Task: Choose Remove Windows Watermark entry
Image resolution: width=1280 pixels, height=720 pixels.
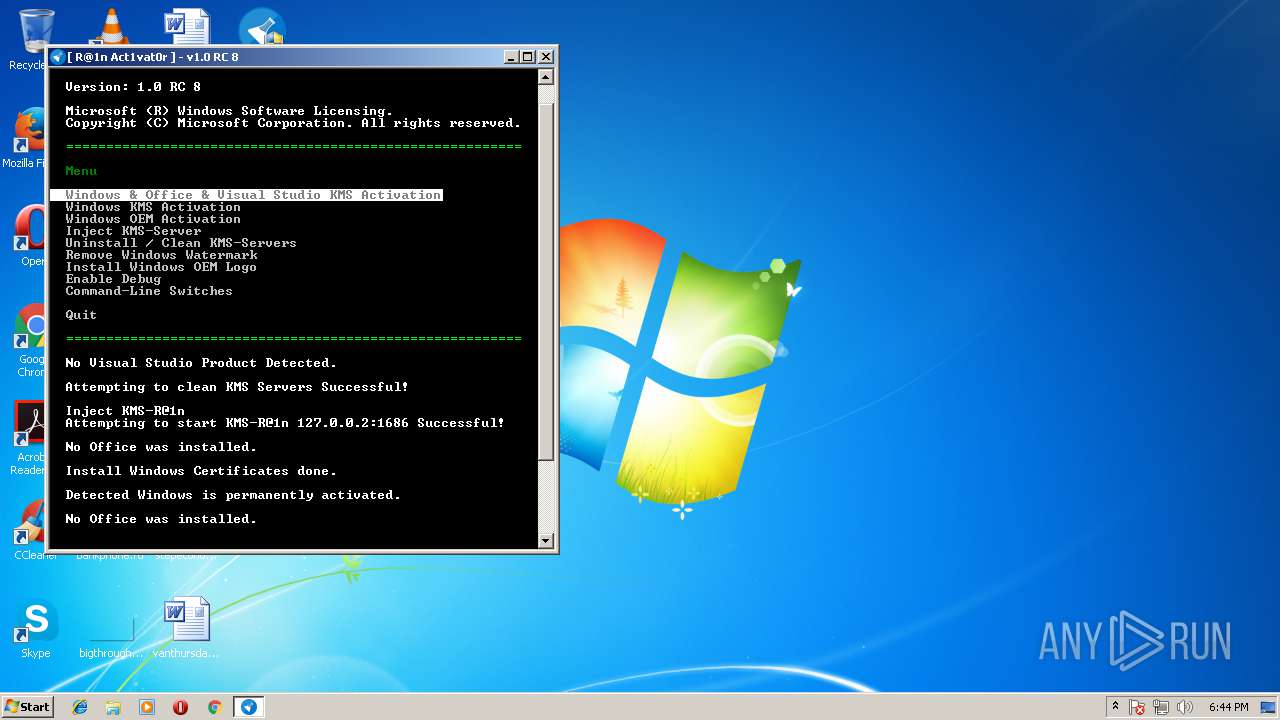Action: pos(161,255)
